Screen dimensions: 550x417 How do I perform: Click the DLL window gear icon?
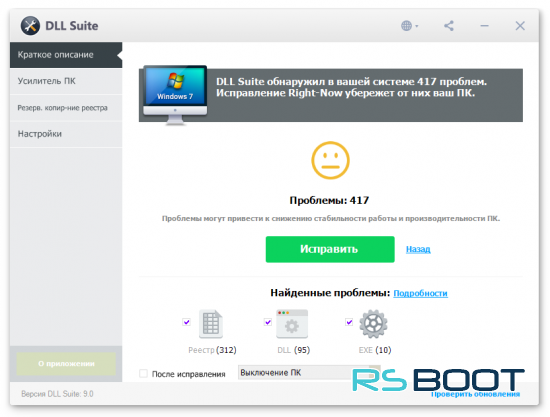(x=292, y=324)
